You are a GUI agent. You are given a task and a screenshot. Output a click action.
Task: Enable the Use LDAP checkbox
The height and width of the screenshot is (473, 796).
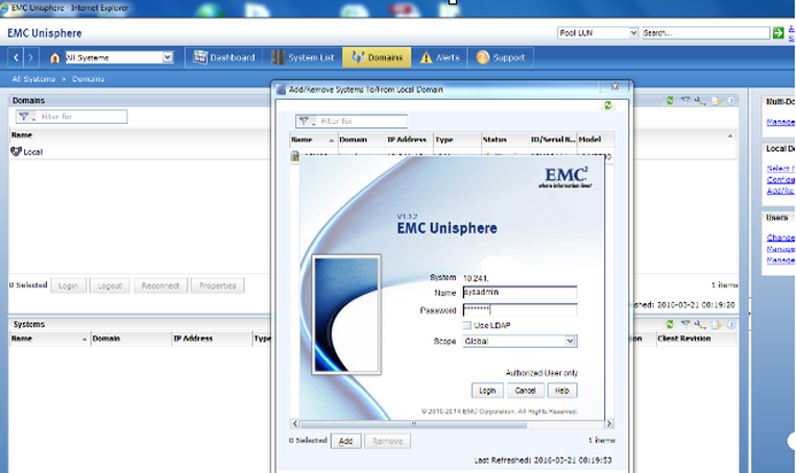(x=467, y=325)
